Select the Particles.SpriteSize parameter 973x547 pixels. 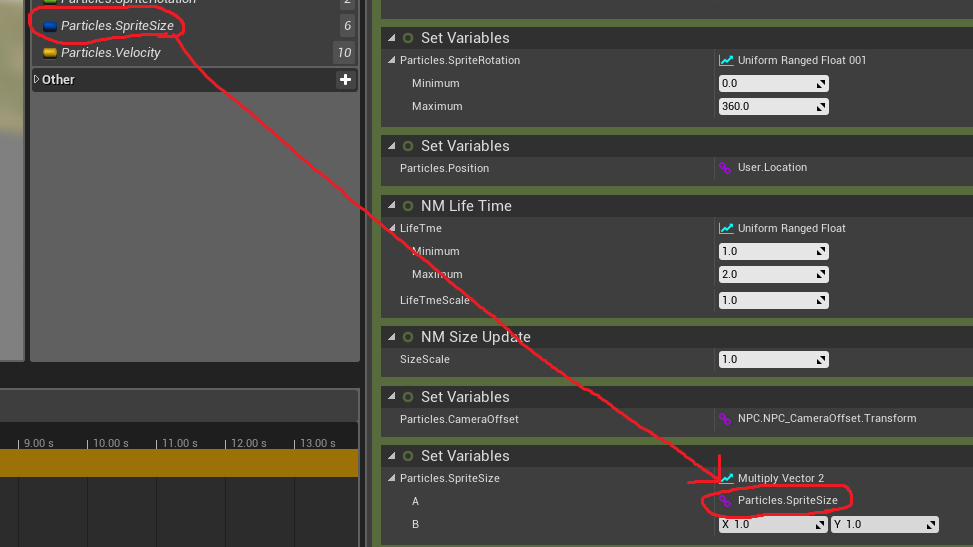117,25
